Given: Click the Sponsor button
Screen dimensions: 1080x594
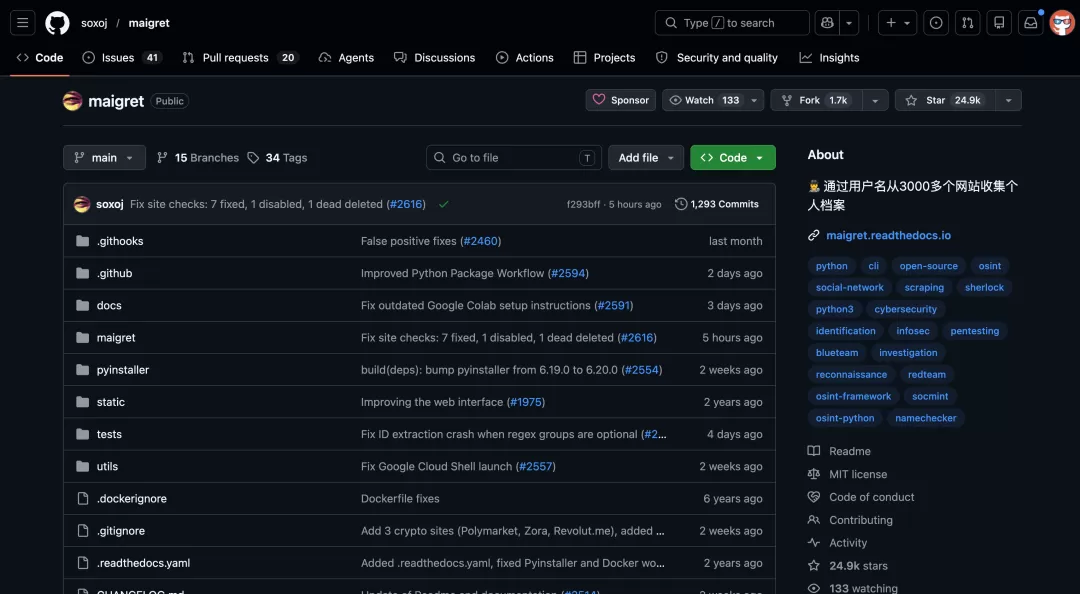Looking at the screenshot, I should click(x=621, y=101).
